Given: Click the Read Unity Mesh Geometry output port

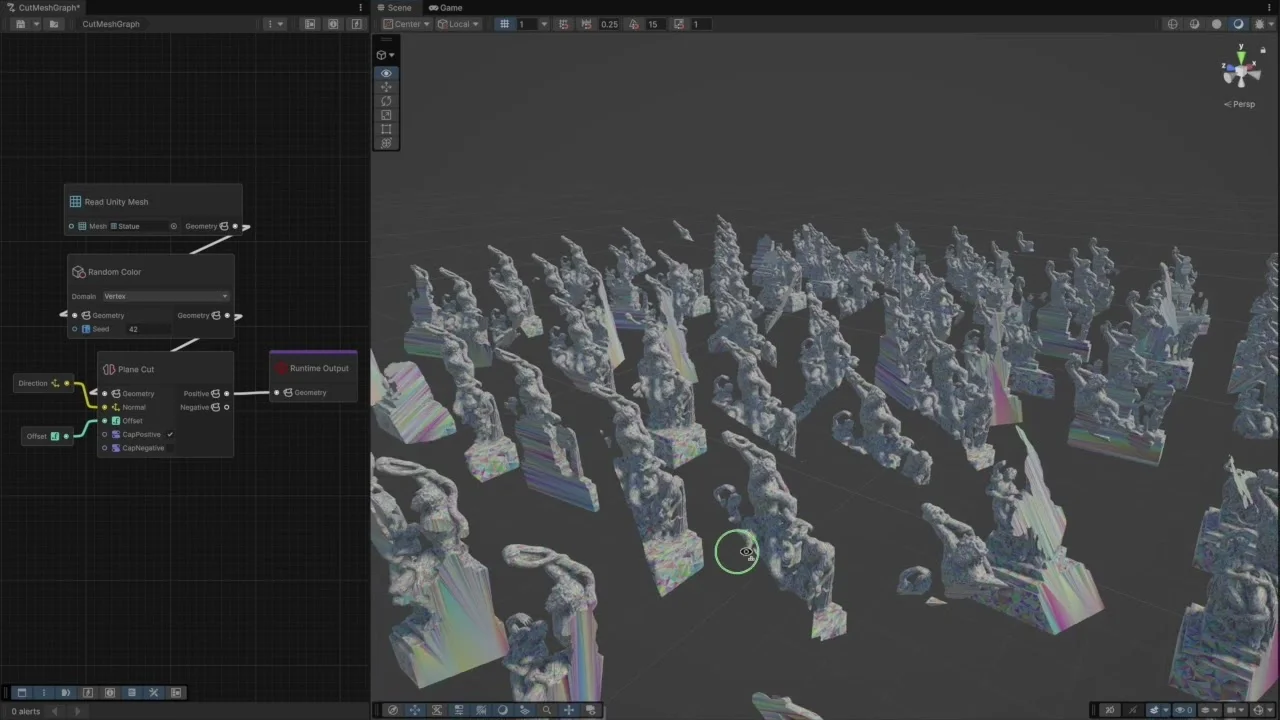Looking at the screenshot, I should pos(235,226).
